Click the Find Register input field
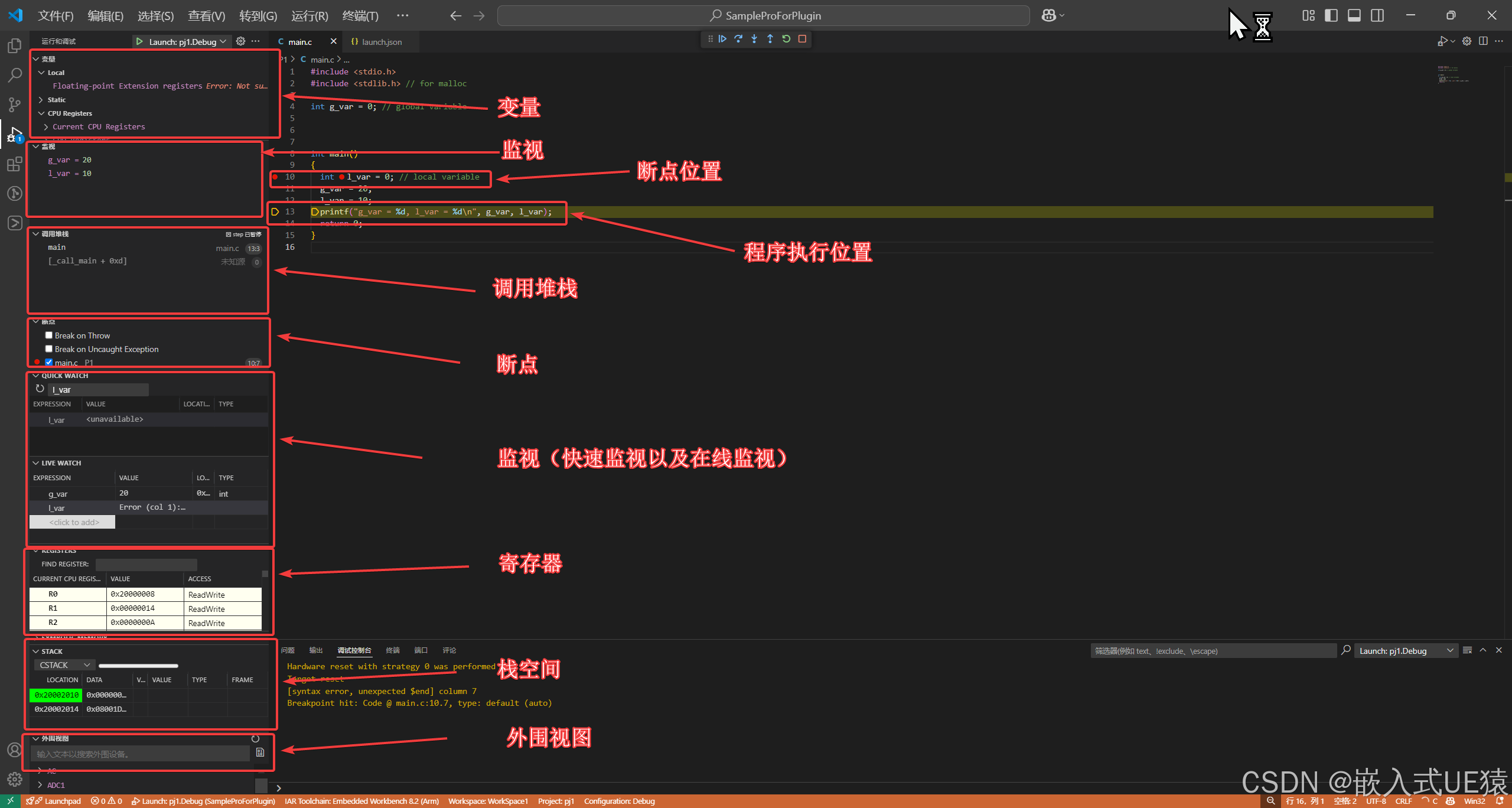 [x=146, y=564]
